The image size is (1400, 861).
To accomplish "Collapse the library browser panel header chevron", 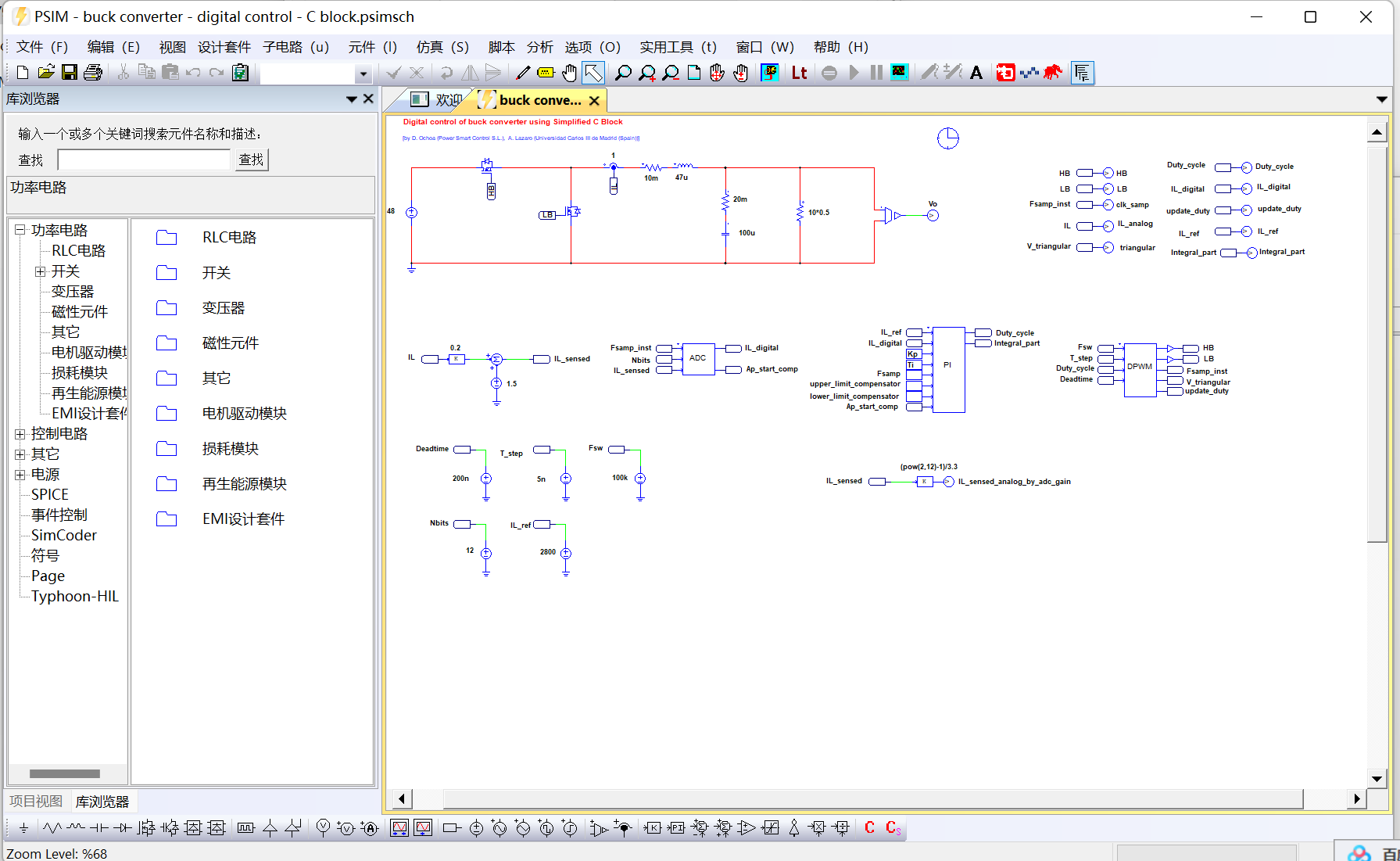I will click(351, 99).
